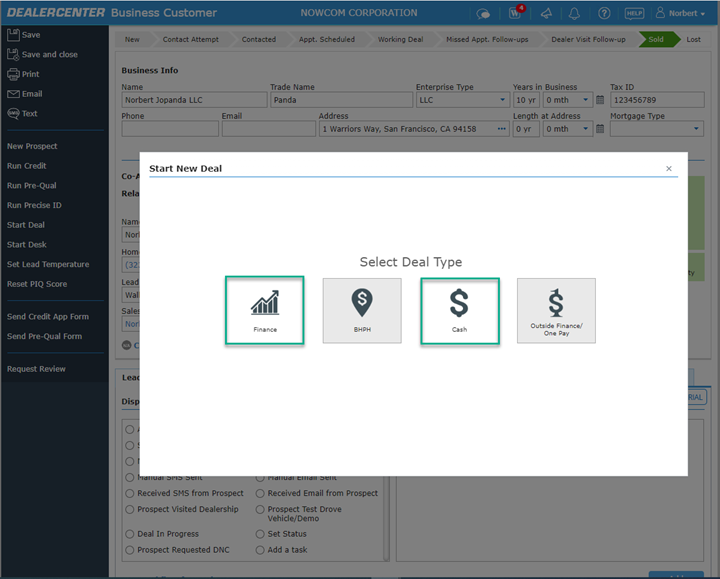This screenshot has width=720, height=579.
Task: Select the Working Deal stage
Action: pos(400,39)
